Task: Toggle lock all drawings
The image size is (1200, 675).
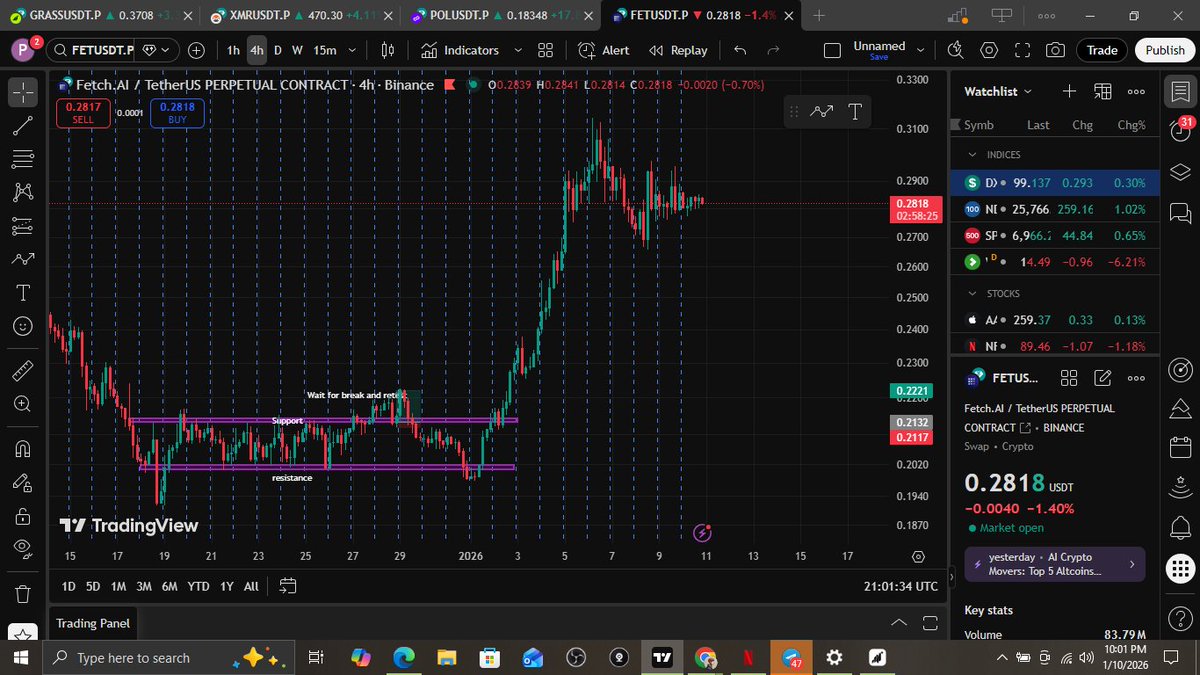Action: [23, 516]
